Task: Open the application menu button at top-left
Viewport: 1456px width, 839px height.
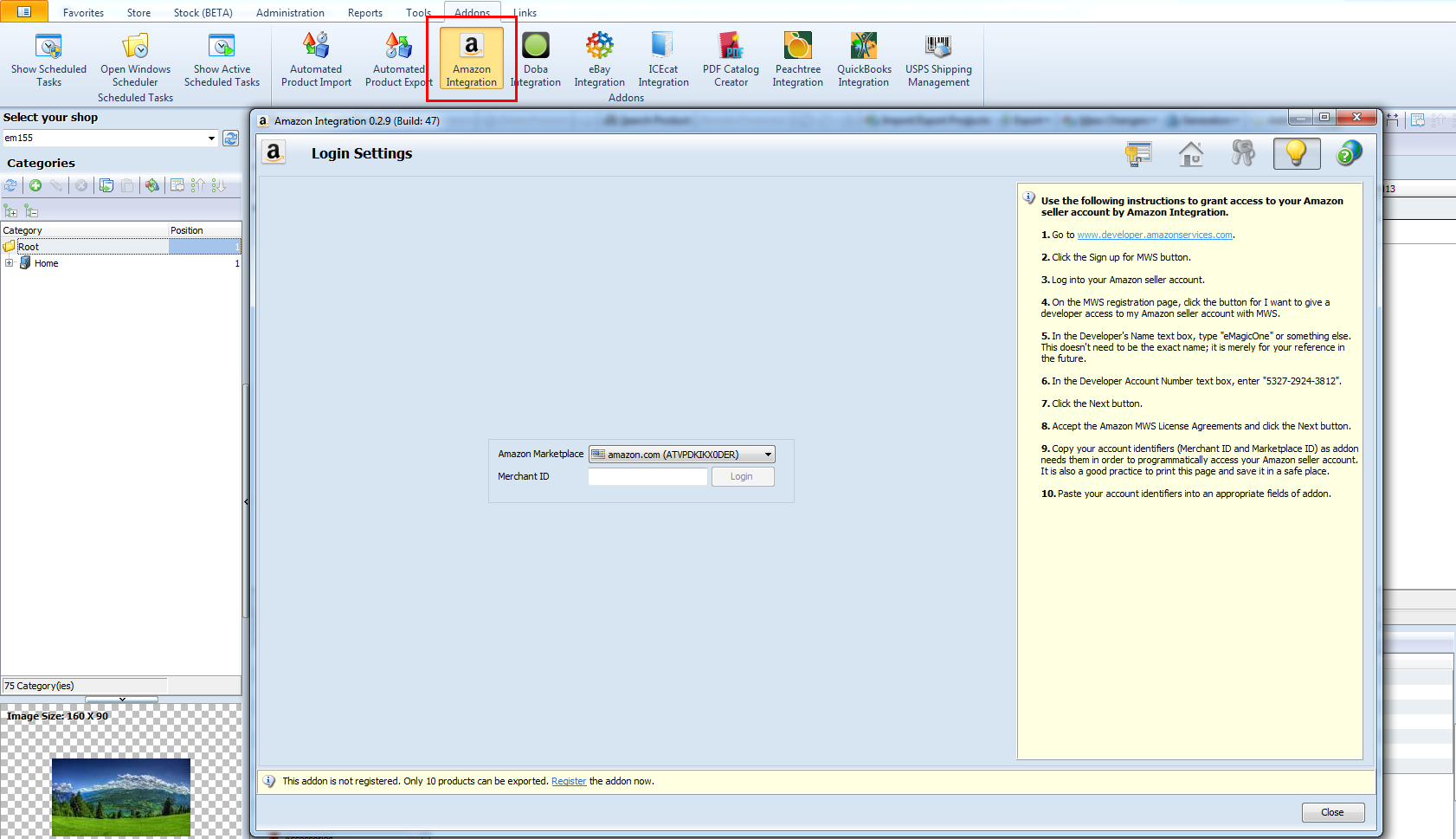Action: point(24,11)
